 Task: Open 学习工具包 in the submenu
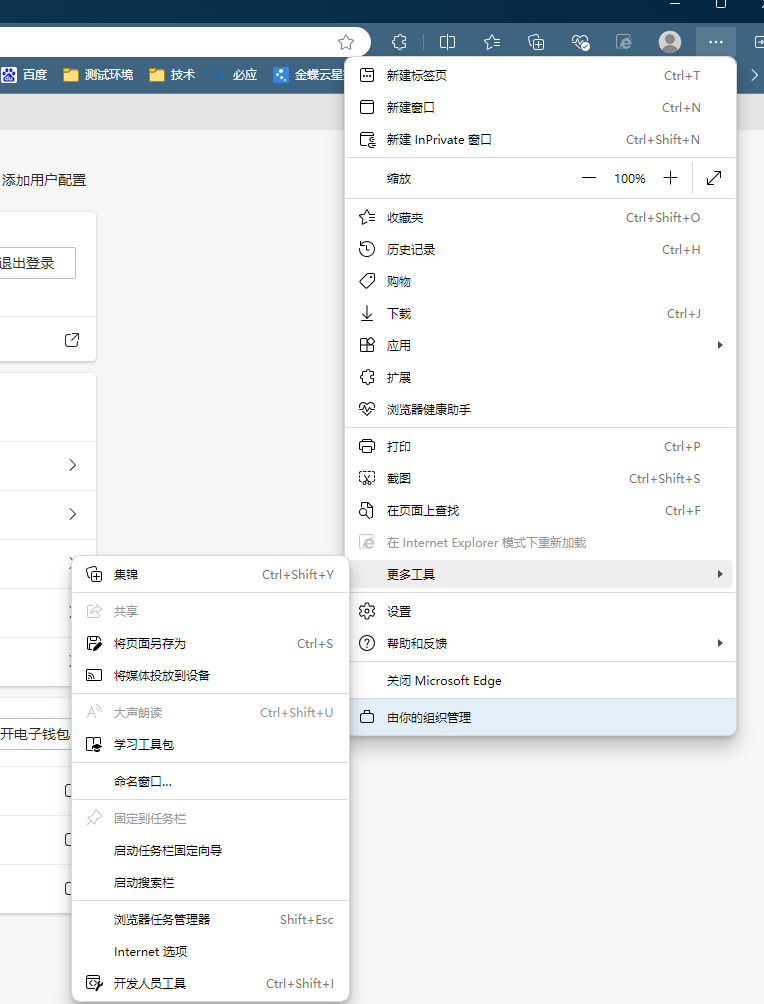pos(210,745)
